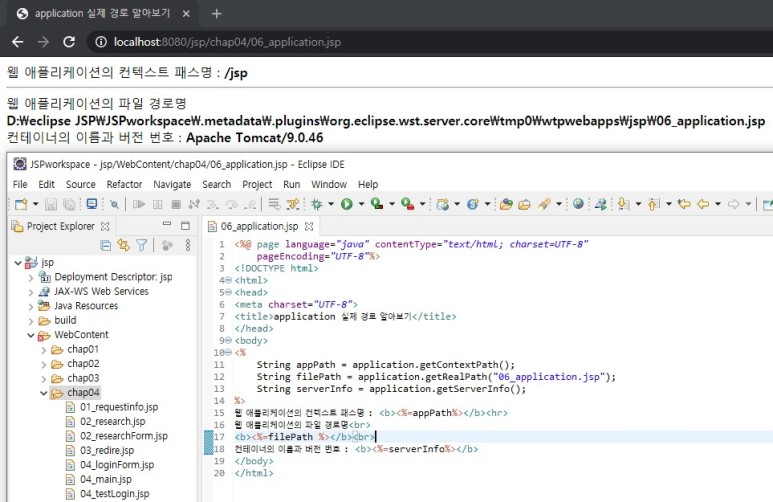
Task: Open the Project menu
Action: pos(257,184)
